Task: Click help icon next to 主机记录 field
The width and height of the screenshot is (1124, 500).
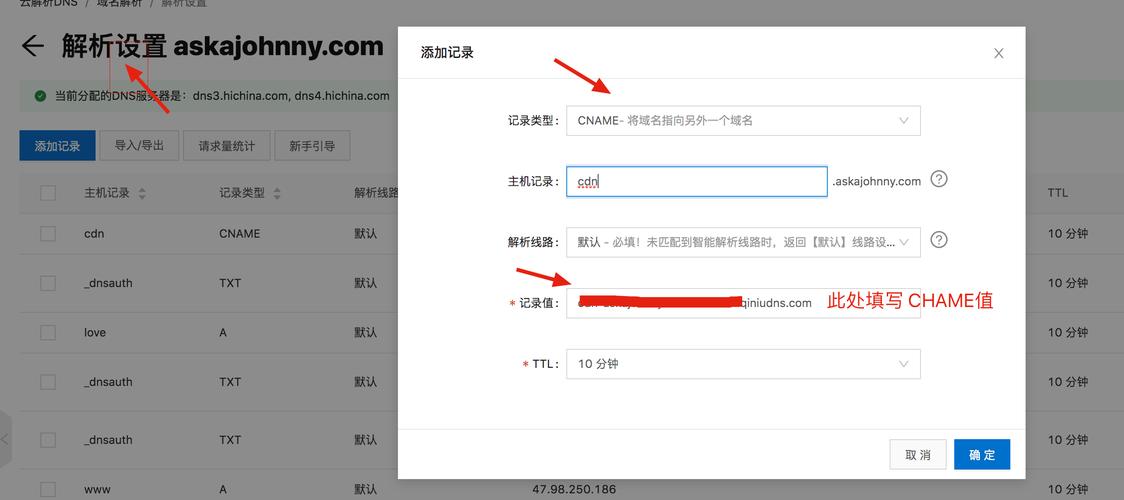Action: [938, 180]
